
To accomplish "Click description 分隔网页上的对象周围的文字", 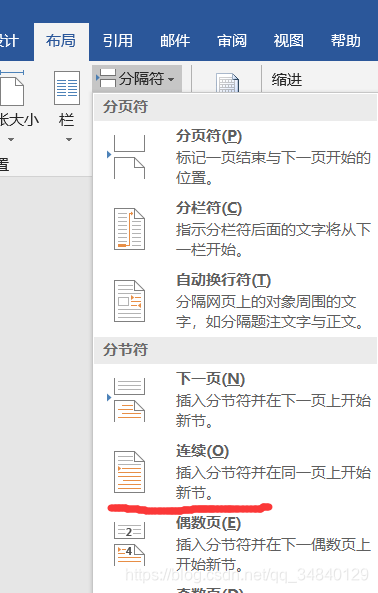I will coord(270,312).
